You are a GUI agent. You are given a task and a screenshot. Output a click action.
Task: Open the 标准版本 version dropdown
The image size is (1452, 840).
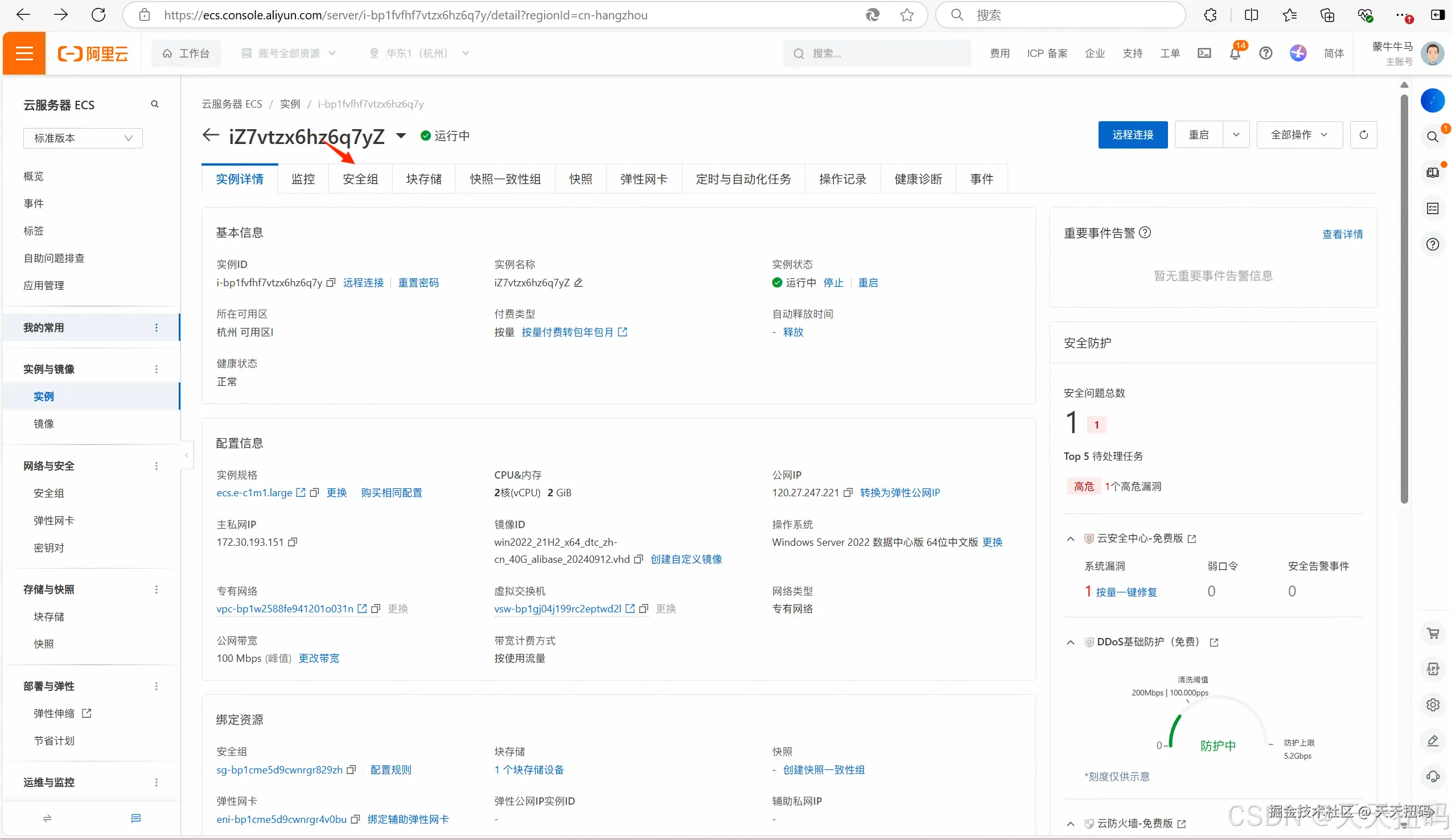(x=83, y=138)
